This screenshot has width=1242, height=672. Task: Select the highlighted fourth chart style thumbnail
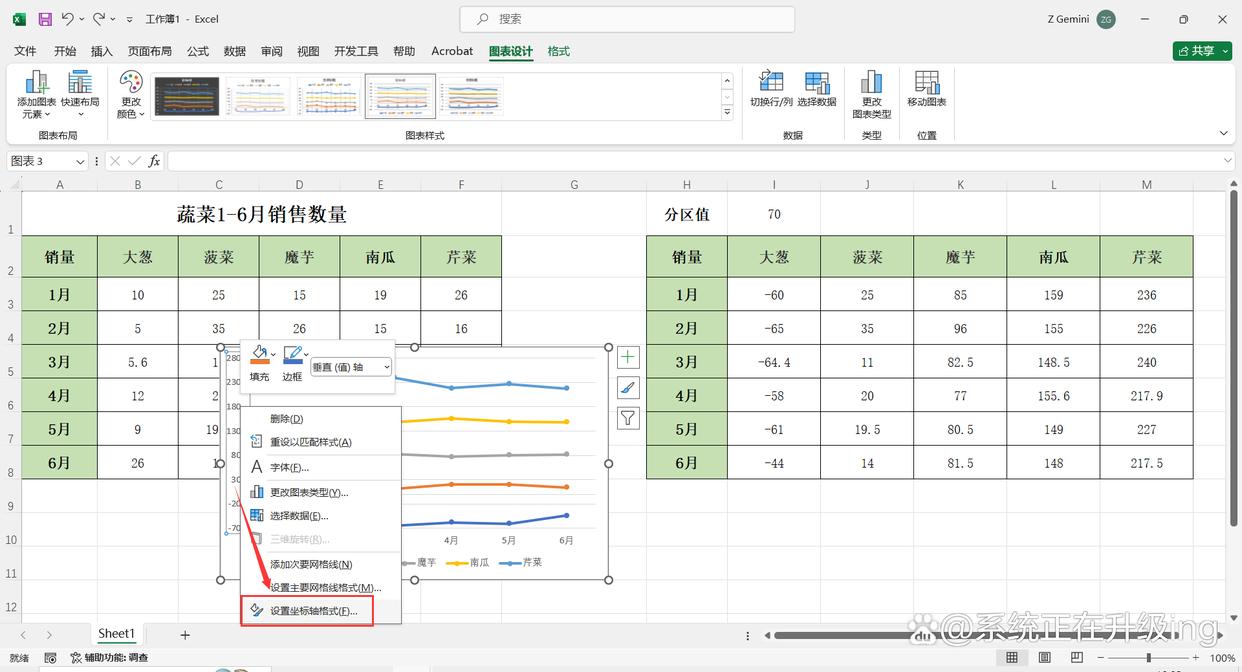coord(400,97)
